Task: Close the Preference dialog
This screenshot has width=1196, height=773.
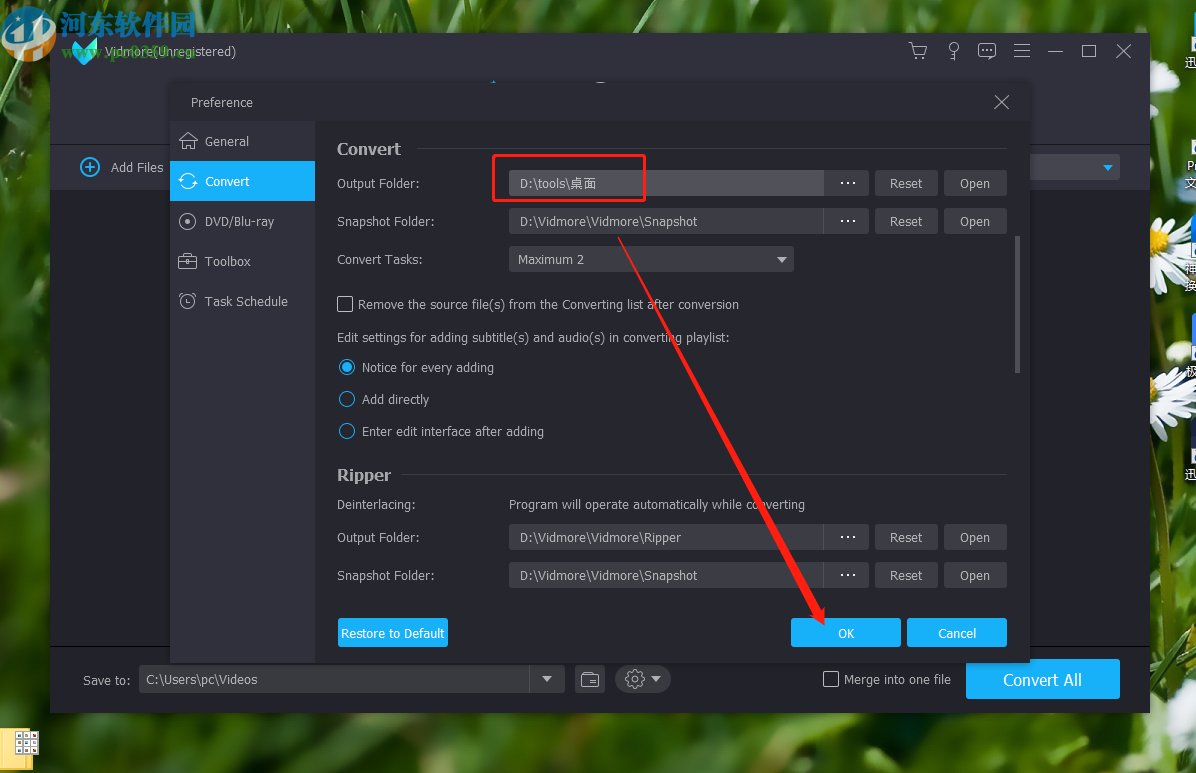Action: 1001,102
